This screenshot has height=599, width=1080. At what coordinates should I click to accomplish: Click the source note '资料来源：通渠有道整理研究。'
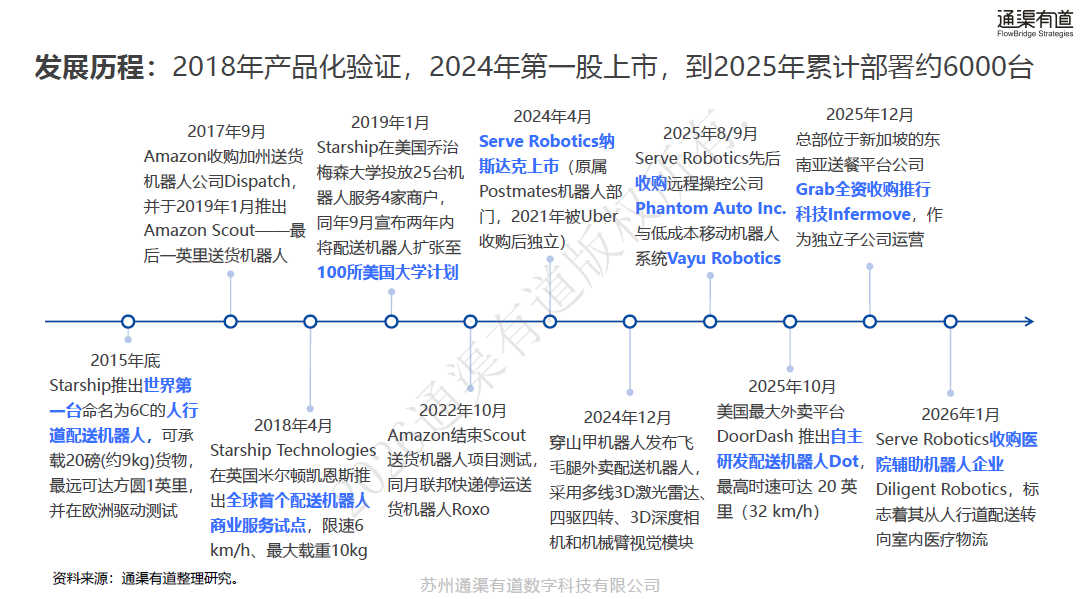146,578
